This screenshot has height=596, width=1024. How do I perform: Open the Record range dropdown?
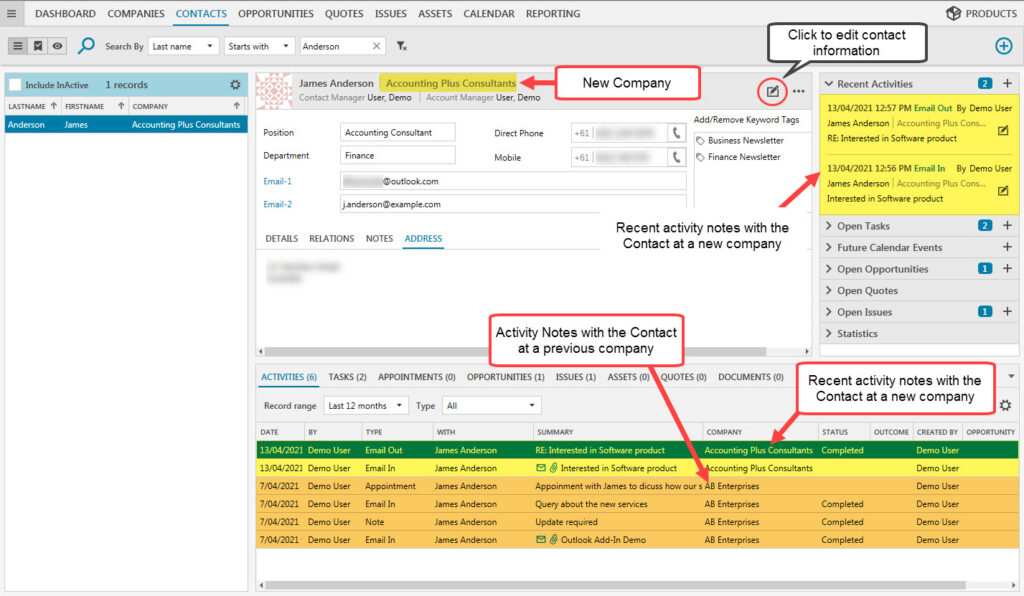click(x=365, y=406)
